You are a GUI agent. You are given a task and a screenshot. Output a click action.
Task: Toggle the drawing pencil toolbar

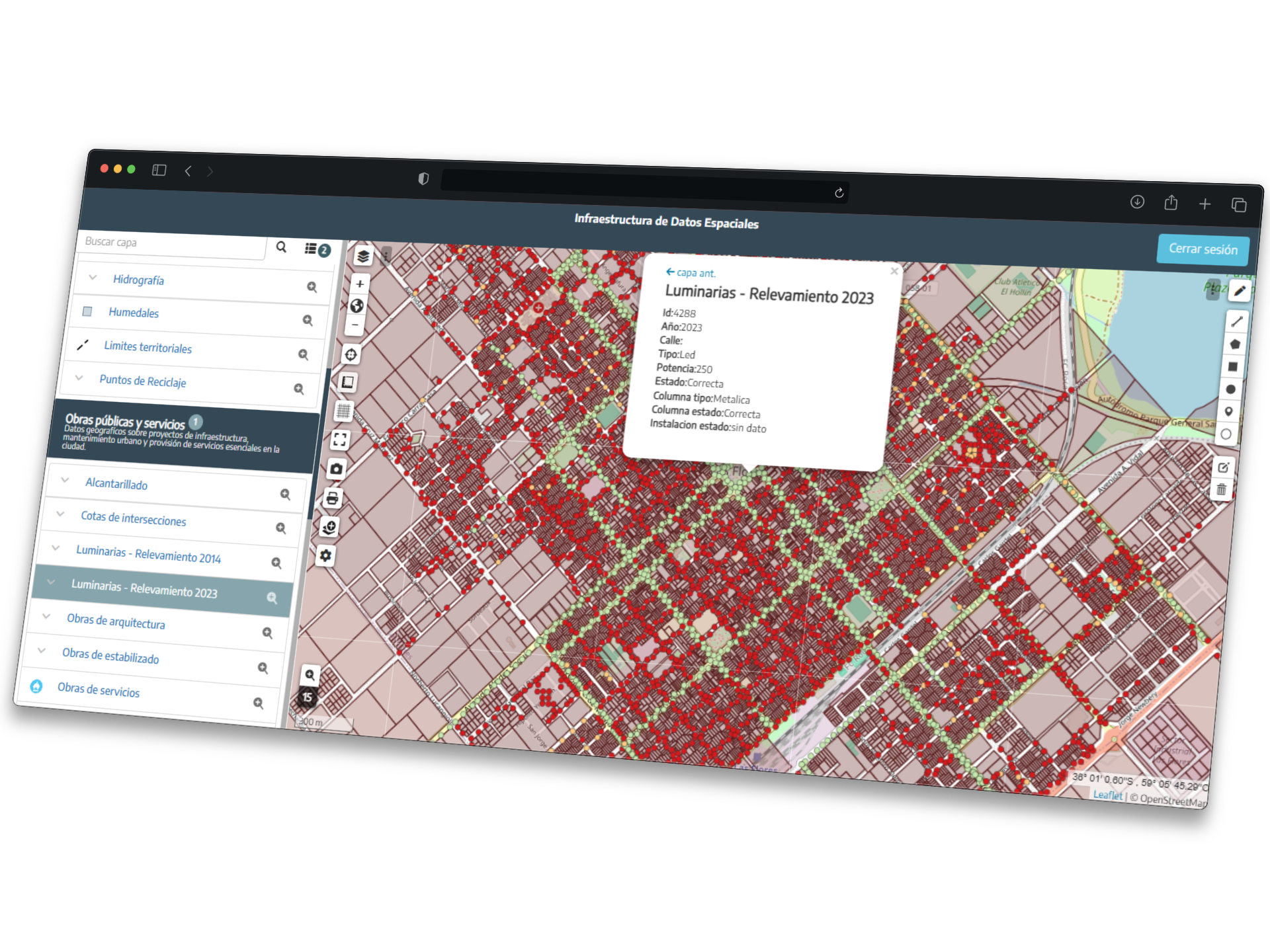[1240, 291]
